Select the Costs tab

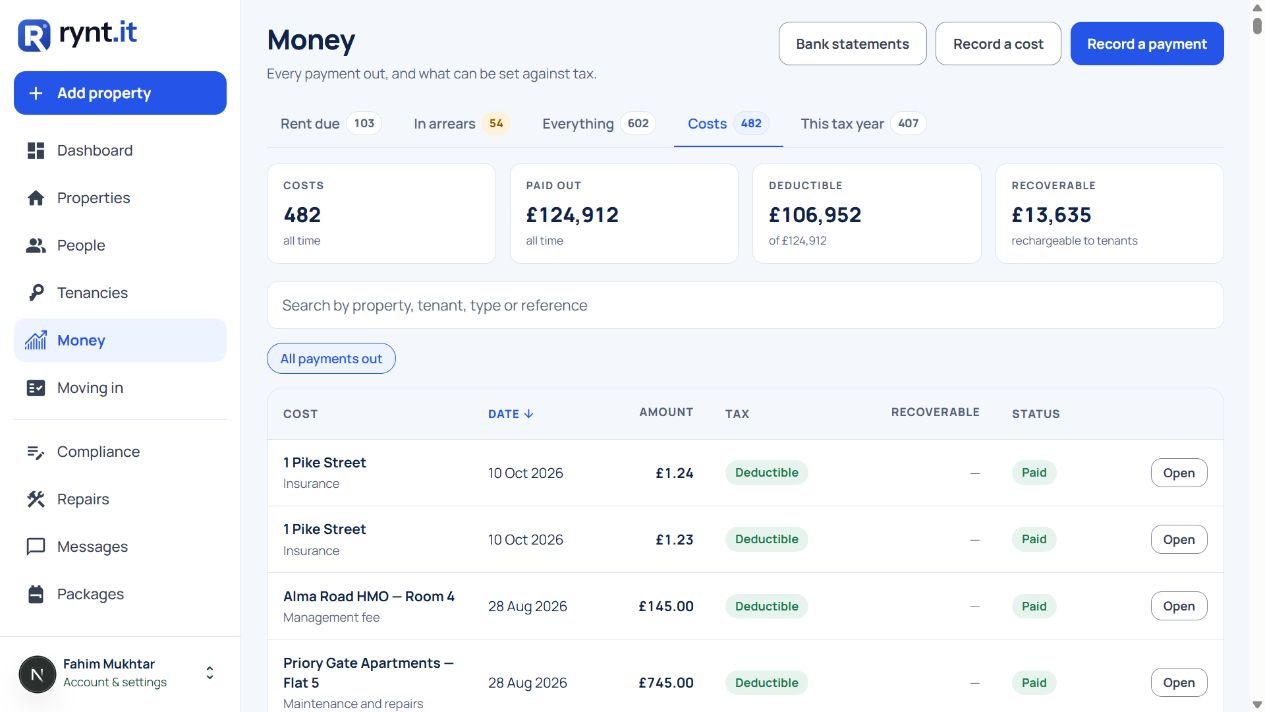coord(728,124)
